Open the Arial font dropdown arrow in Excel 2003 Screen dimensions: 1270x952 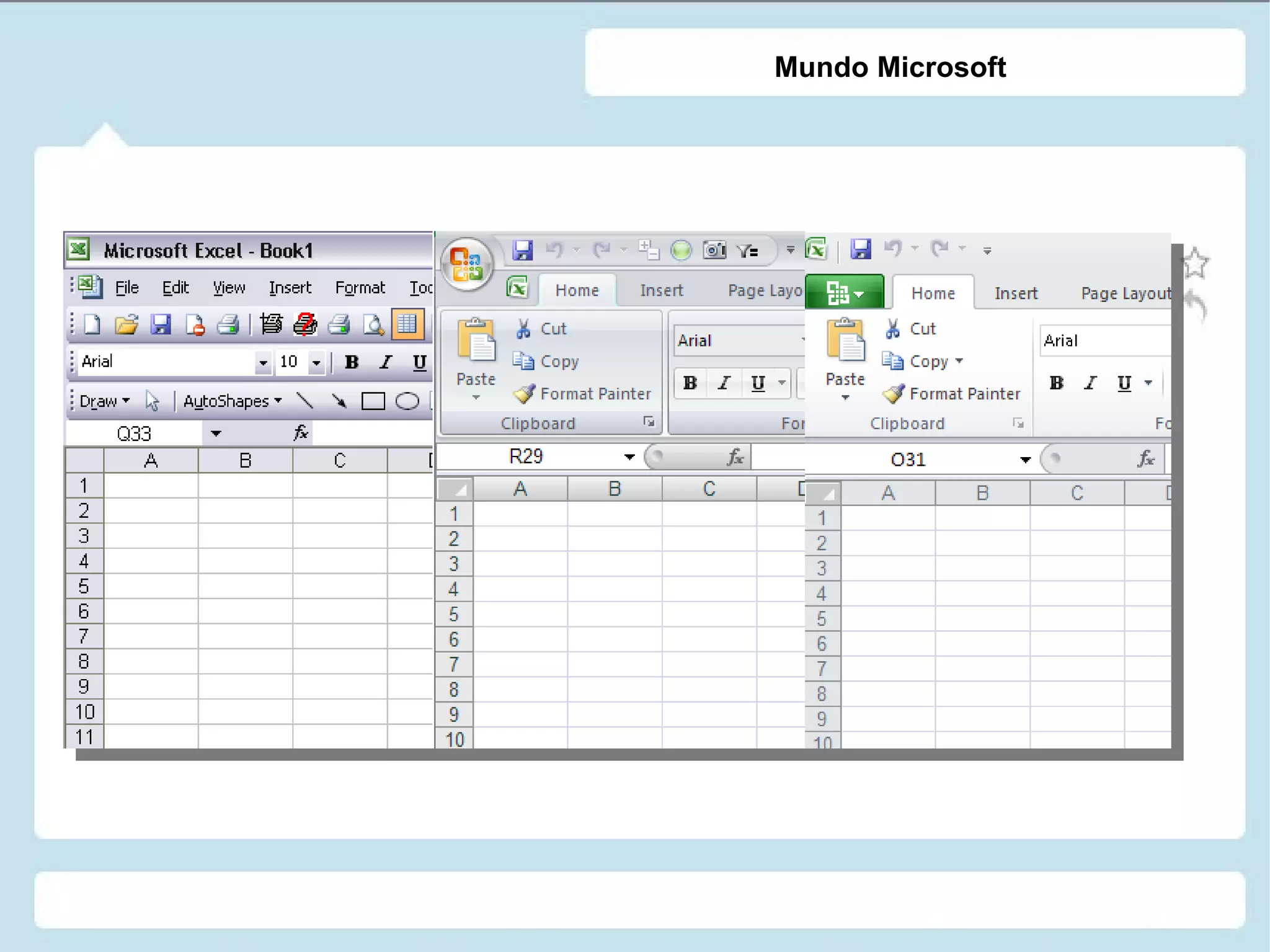(x=263, y=362)
